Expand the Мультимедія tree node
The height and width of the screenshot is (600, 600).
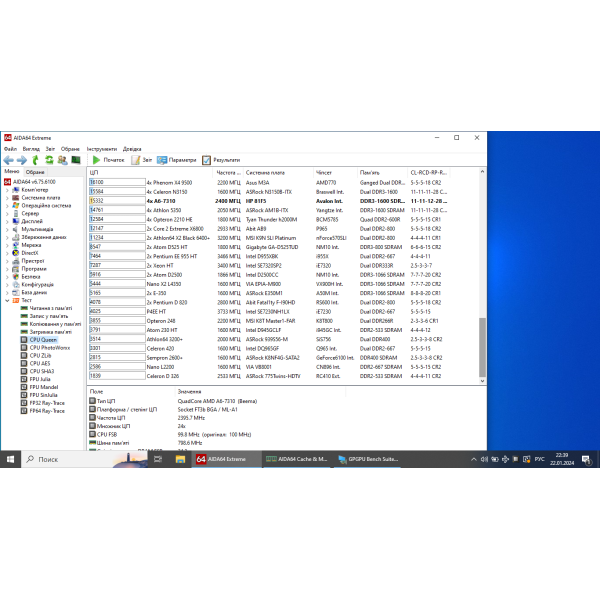pos(7,229)
